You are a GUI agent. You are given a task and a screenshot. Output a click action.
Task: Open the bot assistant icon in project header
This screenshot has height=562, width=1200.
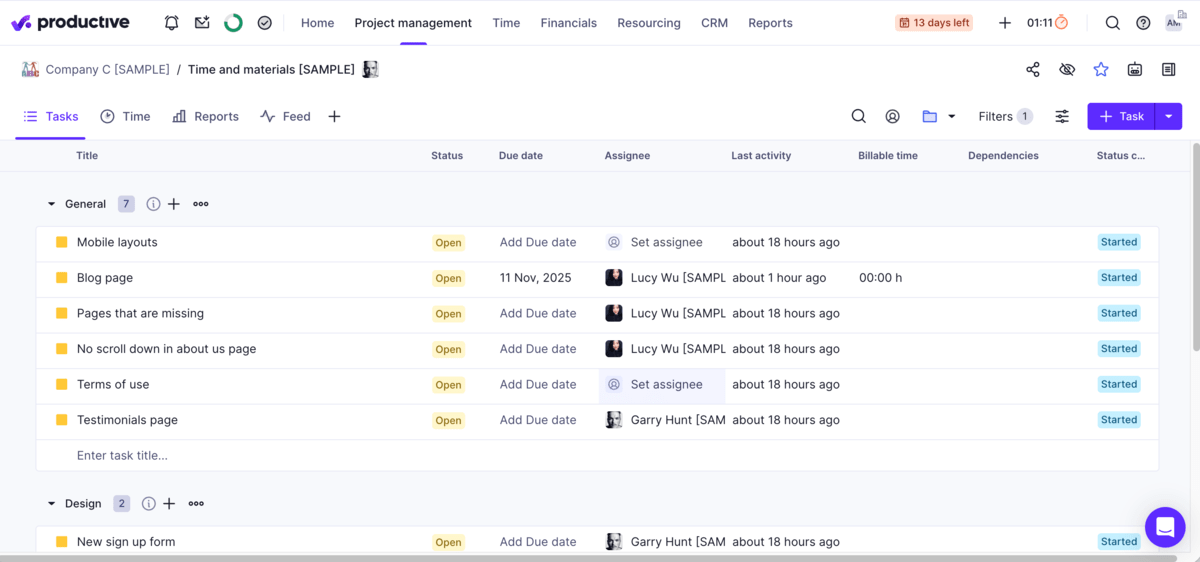[1135, 69]
